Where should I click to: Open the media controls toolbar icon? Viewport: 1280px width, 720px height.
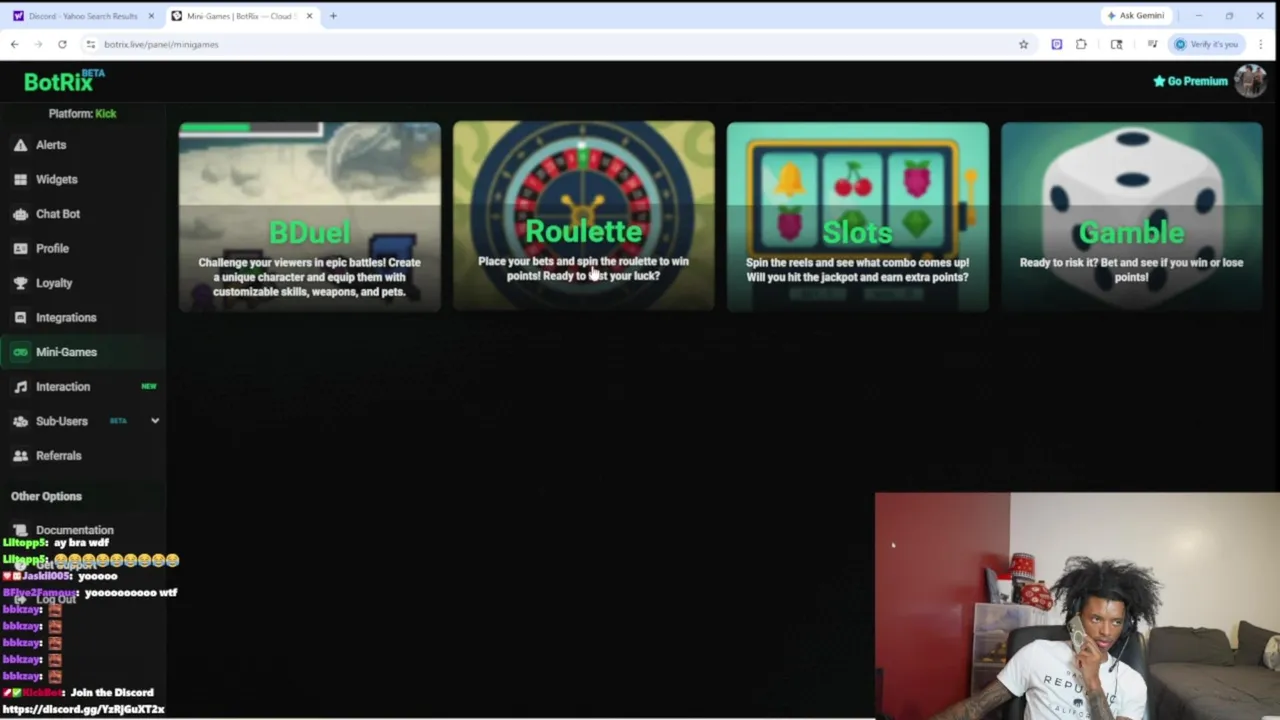pos(1152,44)
